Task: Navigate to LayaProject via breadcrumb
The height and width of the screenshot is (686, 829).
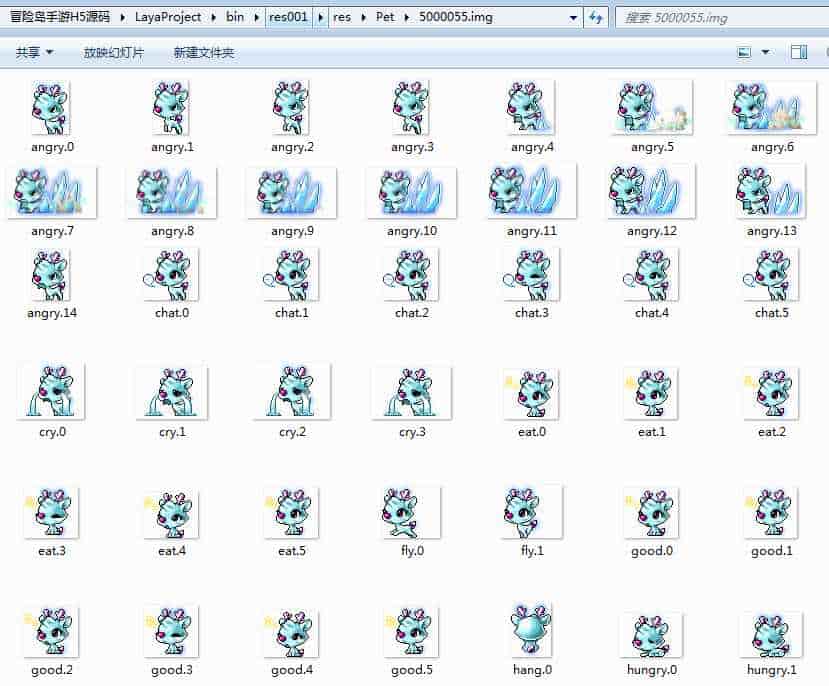Action: point(168,17)
